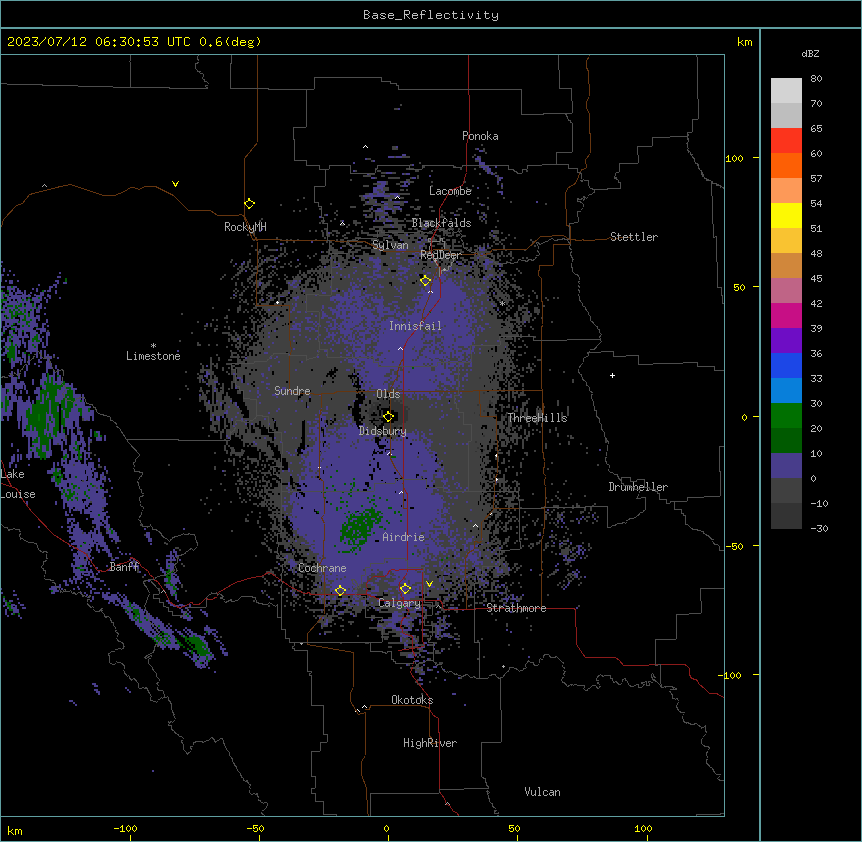Click the Drumheller city label
Image resolution: width=862 pixels, height=842 pixels.
click(x=638, y=487)
